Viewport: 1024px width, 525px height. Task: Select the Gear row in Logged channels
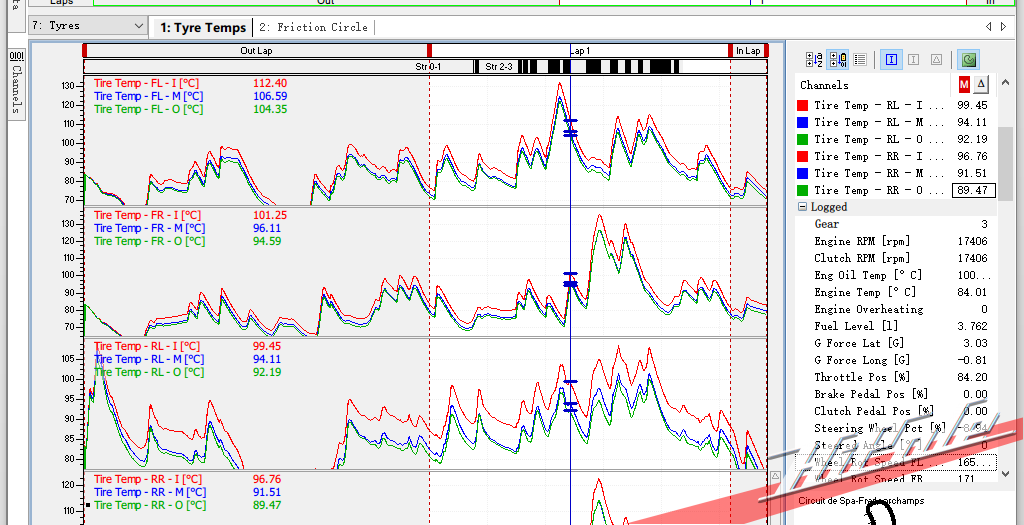pyautogui.click(x=896, y=224)
